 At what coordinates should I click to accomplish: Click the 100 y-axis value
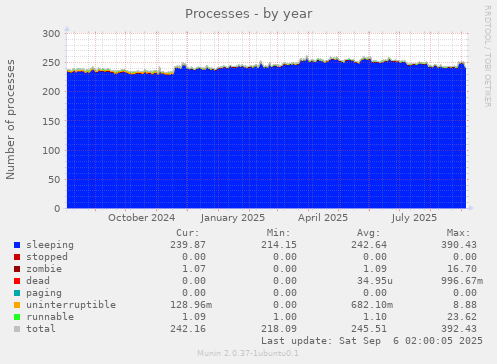tap(51, 150)
